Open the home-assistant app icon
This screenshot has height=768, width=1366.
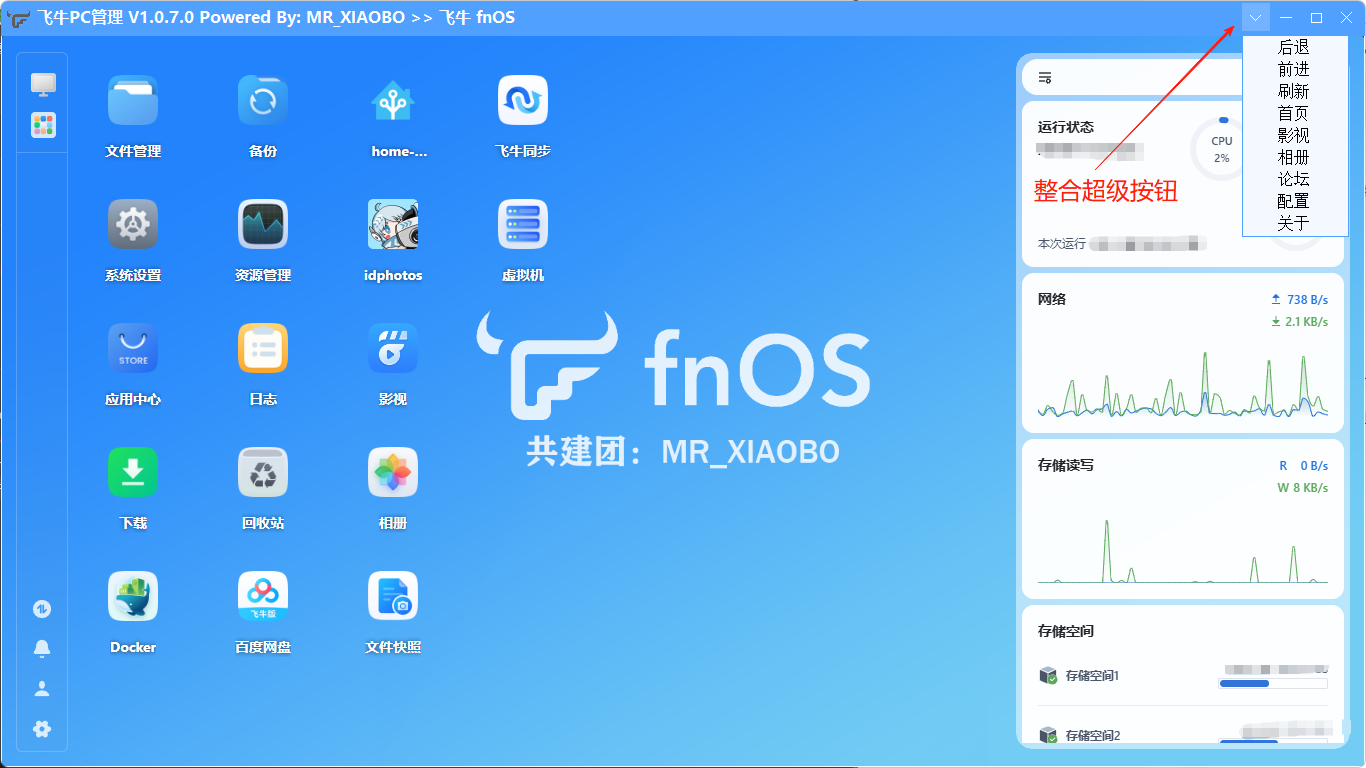pyautogui.click(x=393, y=100)
